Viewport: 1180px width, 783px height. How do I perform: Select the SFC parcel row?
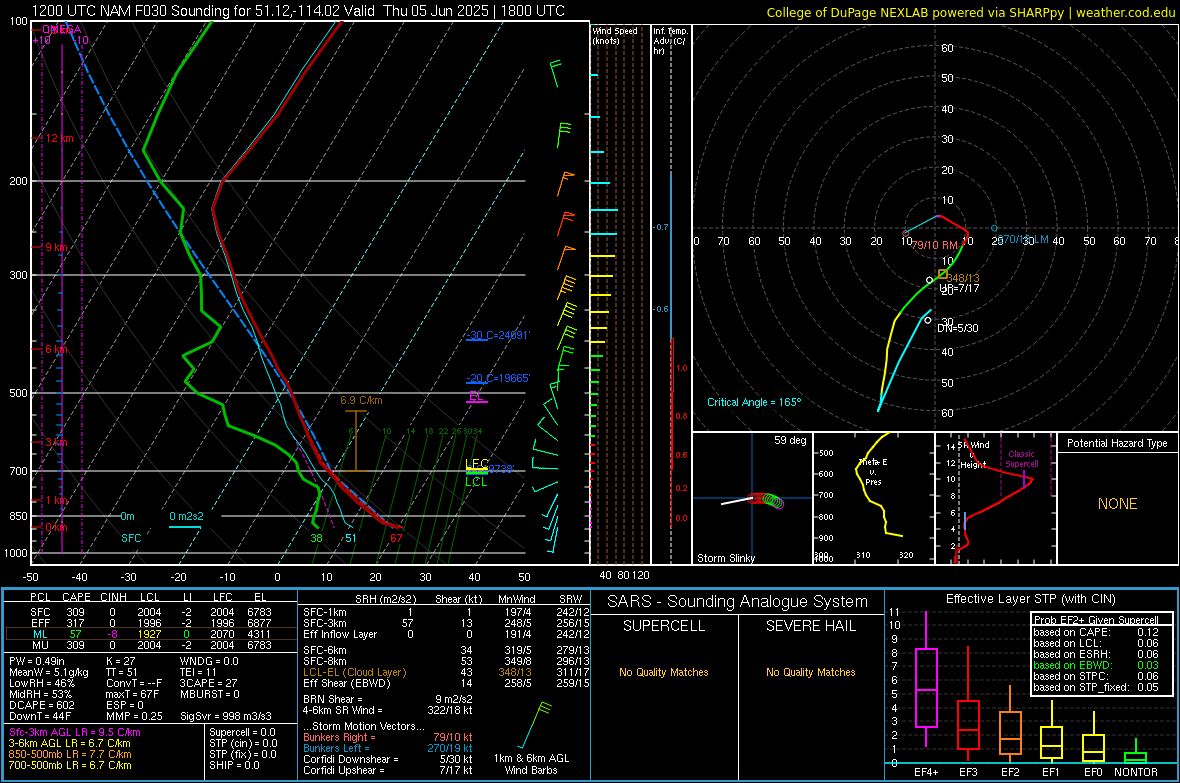pos(150,612)
